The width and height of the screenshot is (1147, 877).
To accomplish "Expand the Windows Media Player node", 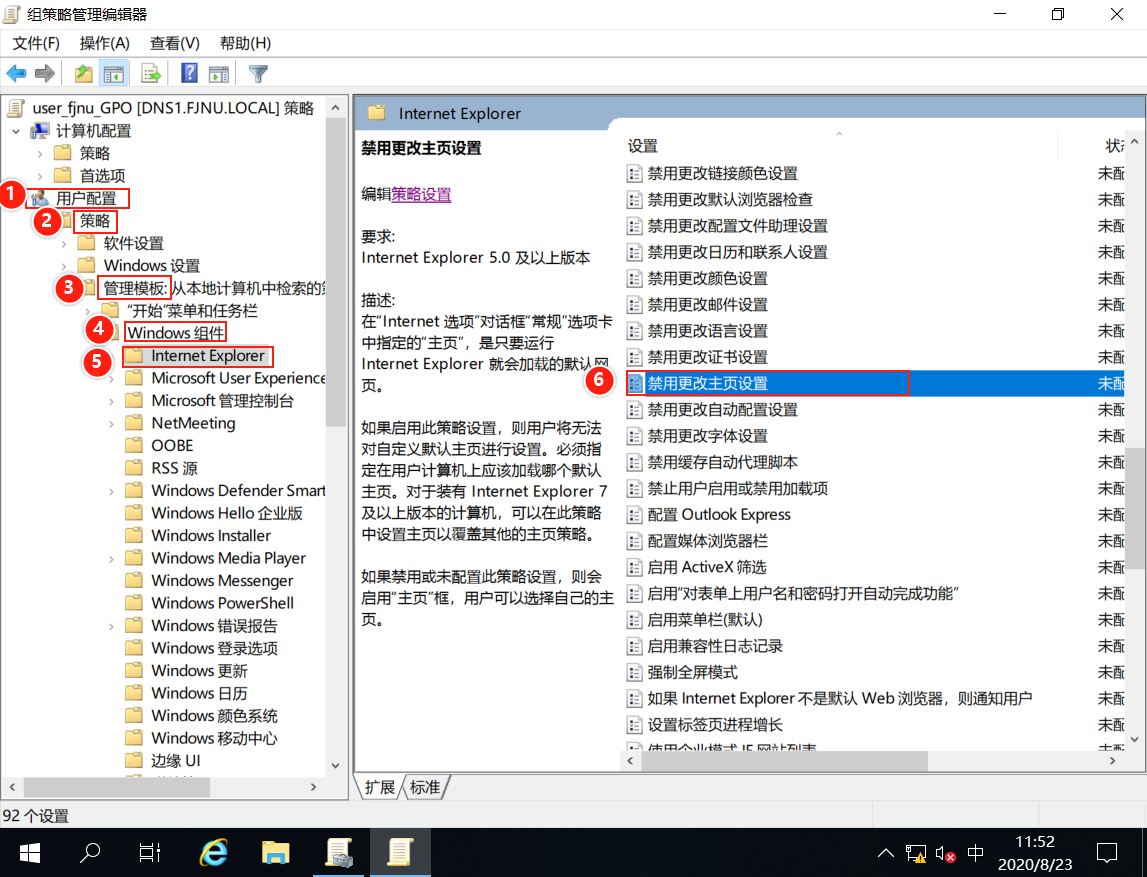I will coord(111,559).
